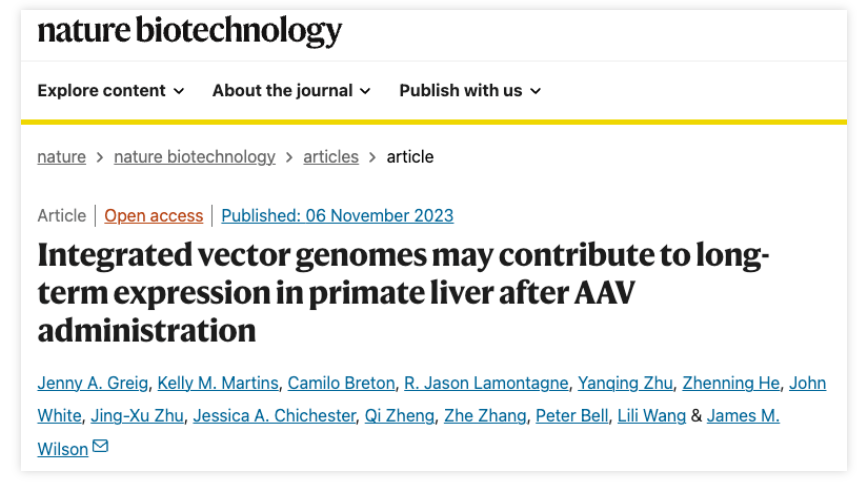Image resolution: width=867 pixels, height=484 pixels.
Task: View author Jenny A. Greig
Action: coord(93,383)
